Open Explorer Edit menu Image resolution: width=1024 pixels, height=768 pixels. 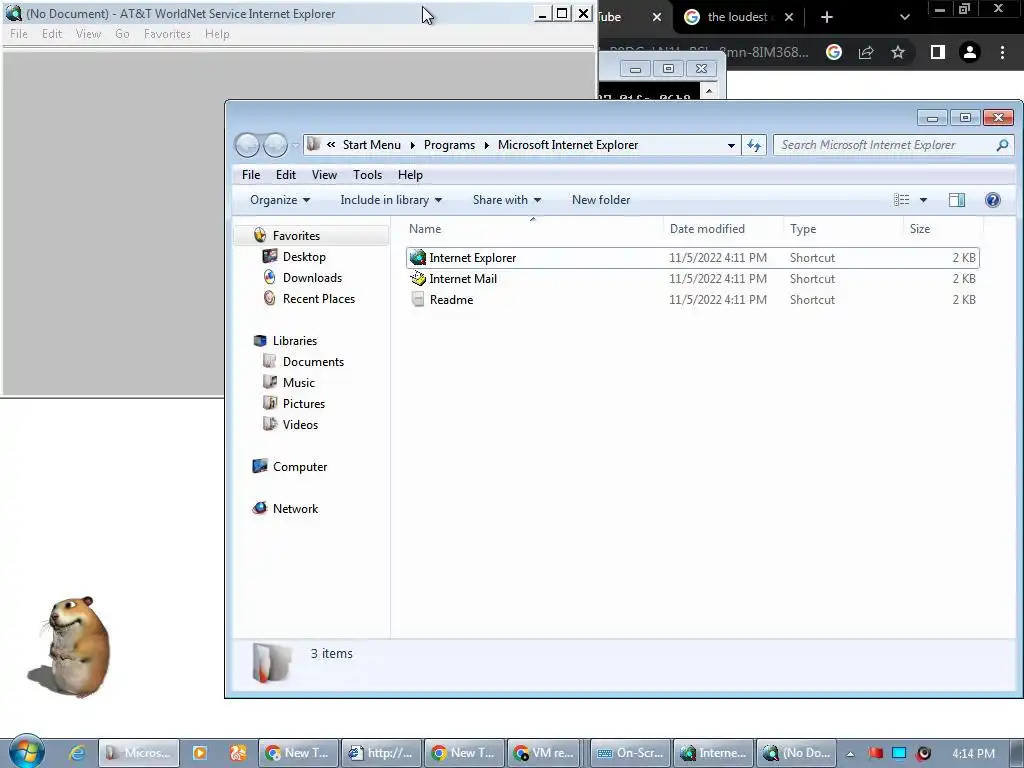(x=285, y=174)
